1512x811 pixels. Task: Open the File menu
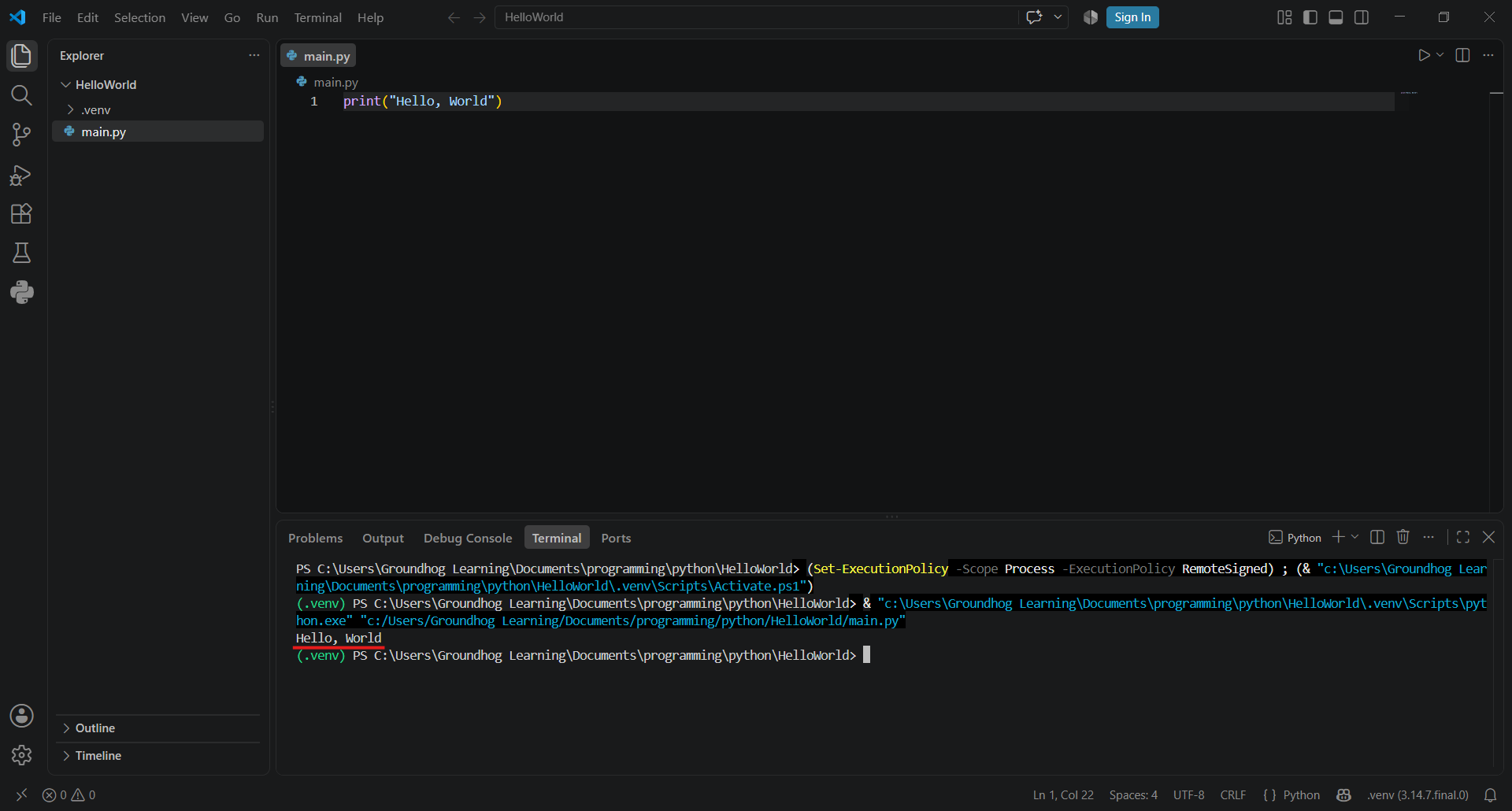(x=52, y=17)
